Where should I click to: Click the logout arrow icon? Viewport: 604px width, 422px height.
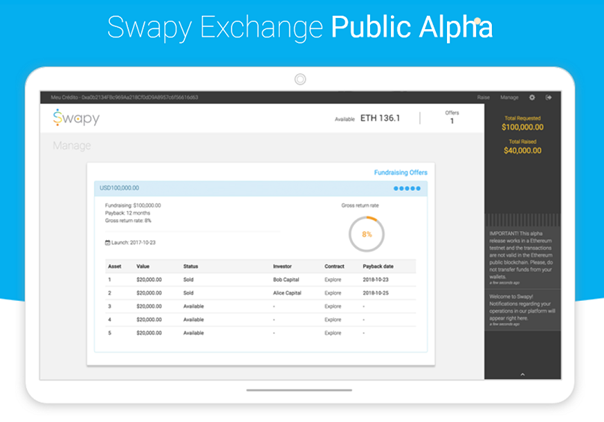pyautogui.click(x=549, y=97)
